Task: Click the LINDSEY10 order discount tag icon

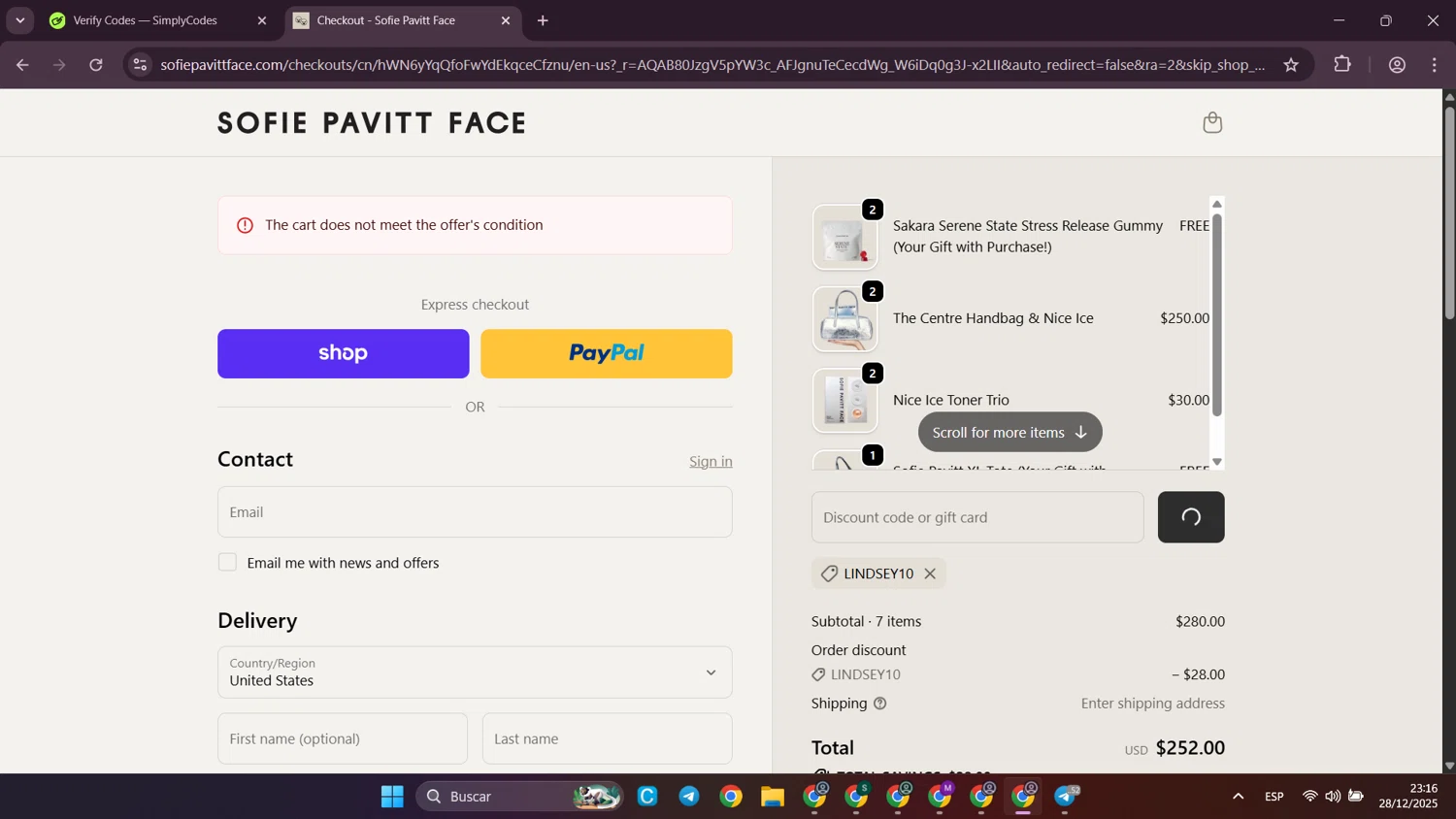Action: (818, 674)
